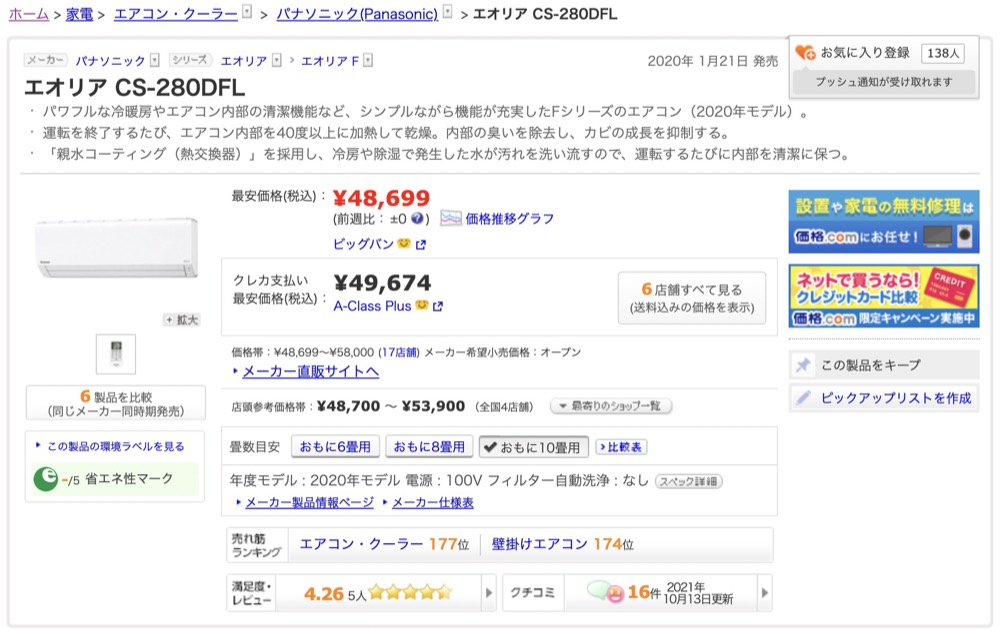1000x631 pixels.
Task: Open the 価格推移グラフ chart icon
Action: tap(450, 218)
